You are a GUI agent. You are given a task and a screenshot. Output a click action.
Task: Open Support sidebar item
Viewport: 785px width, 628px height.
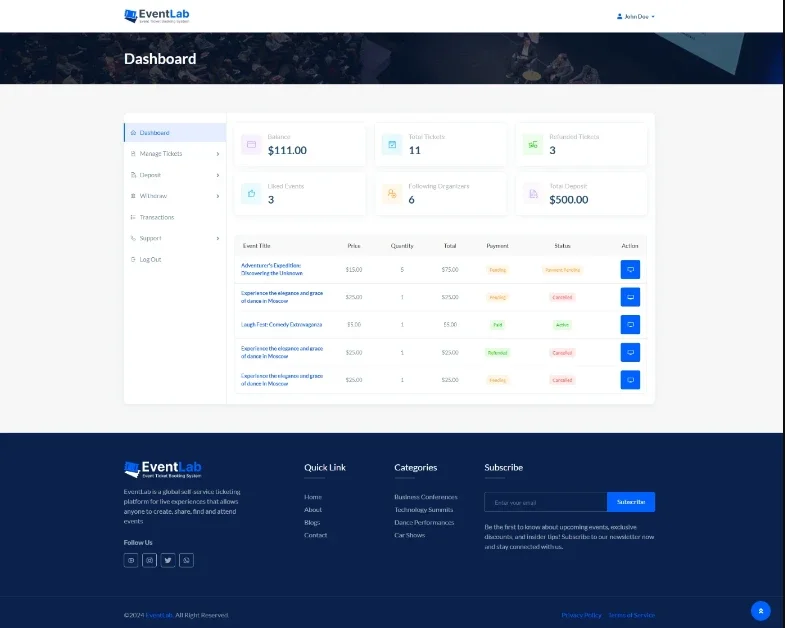(x=150, y=238)
